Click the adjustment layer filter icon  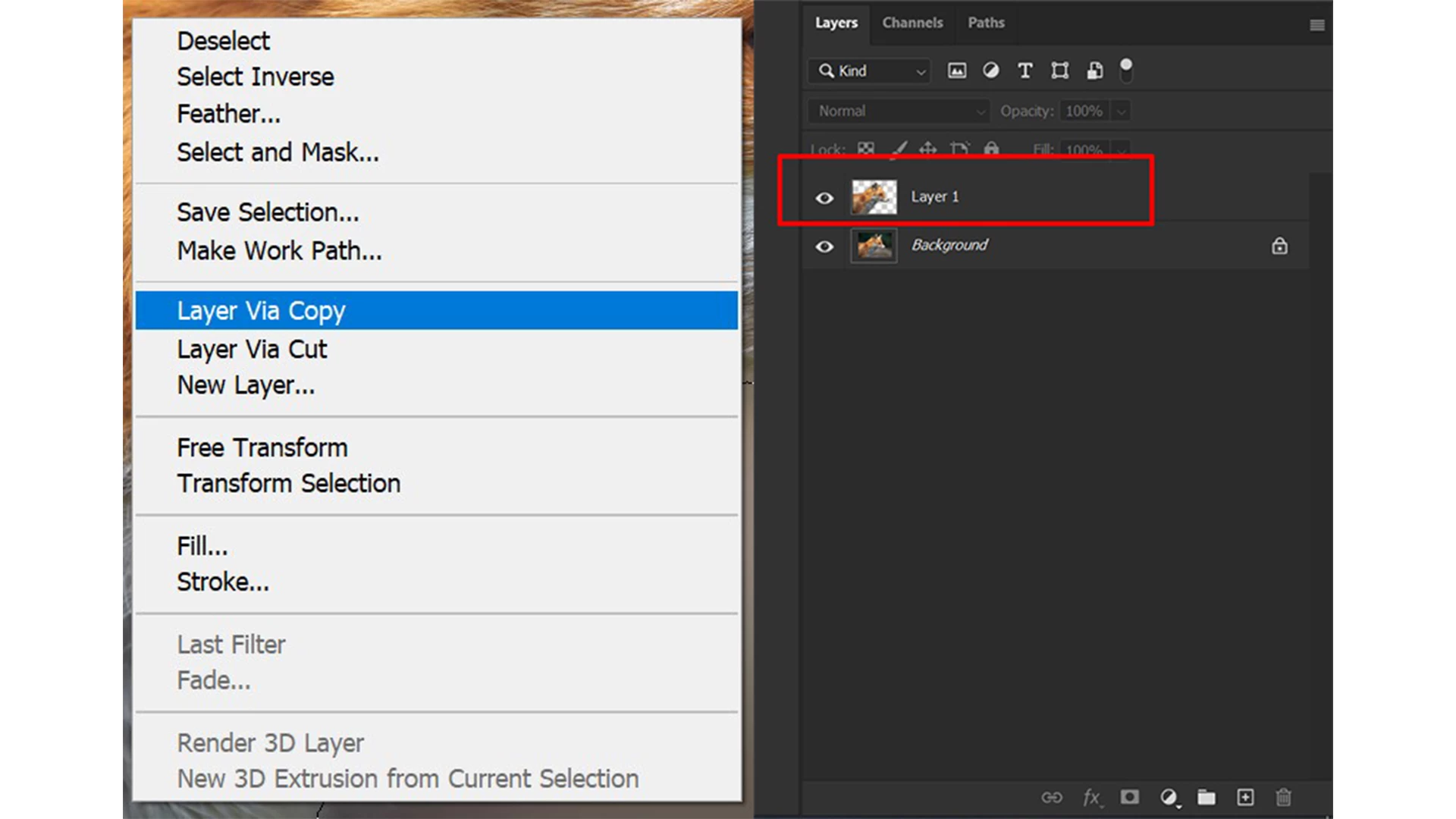[x=990, y=71]
